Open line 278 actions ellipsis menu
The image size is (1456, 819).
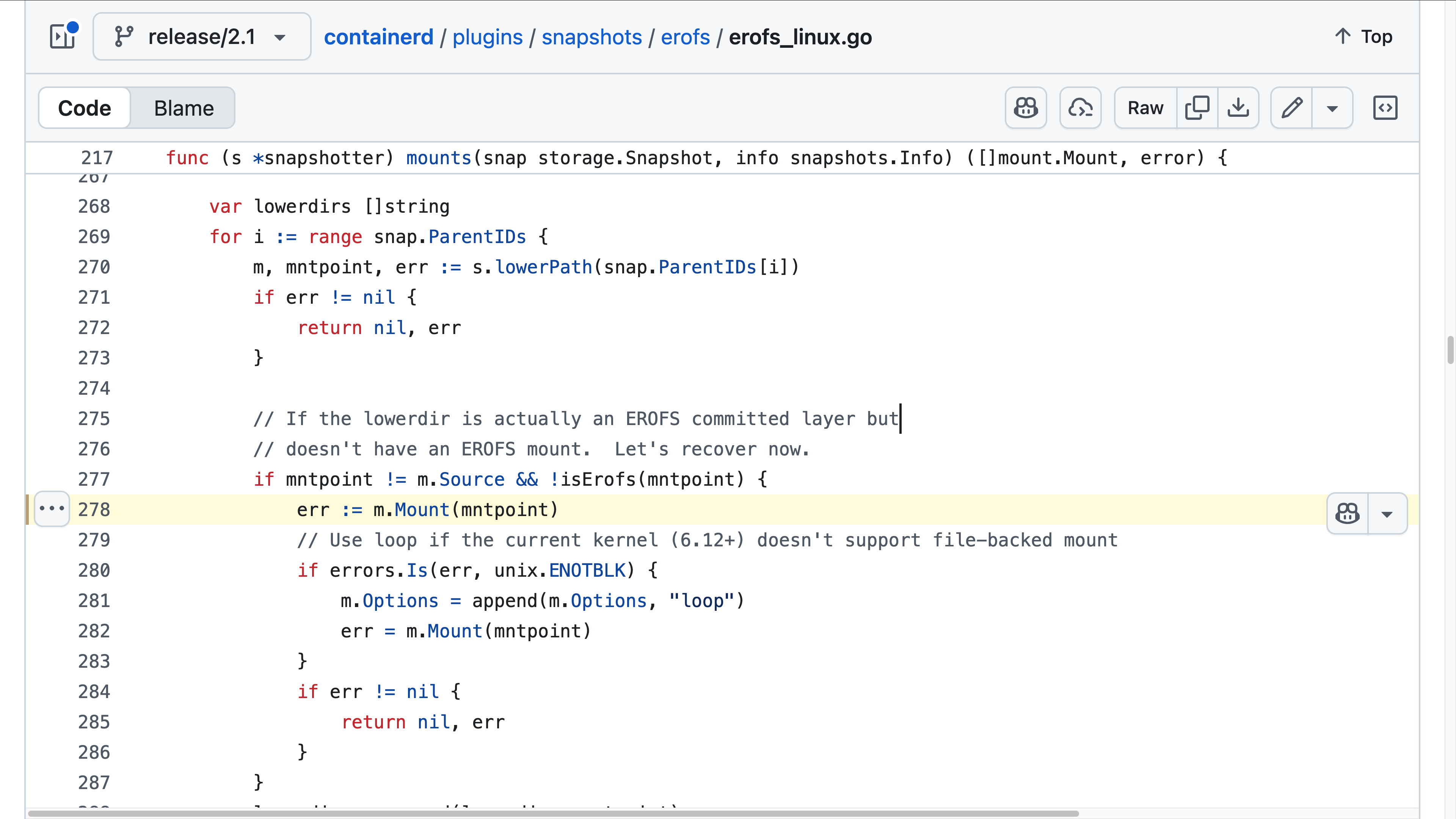[x=52, y=509]
